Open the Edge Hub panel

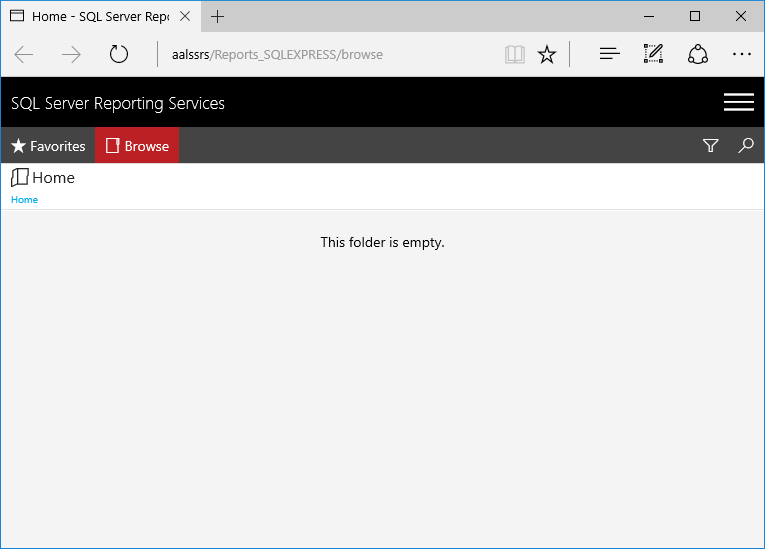pyautogui.click(x=609, y=54)
